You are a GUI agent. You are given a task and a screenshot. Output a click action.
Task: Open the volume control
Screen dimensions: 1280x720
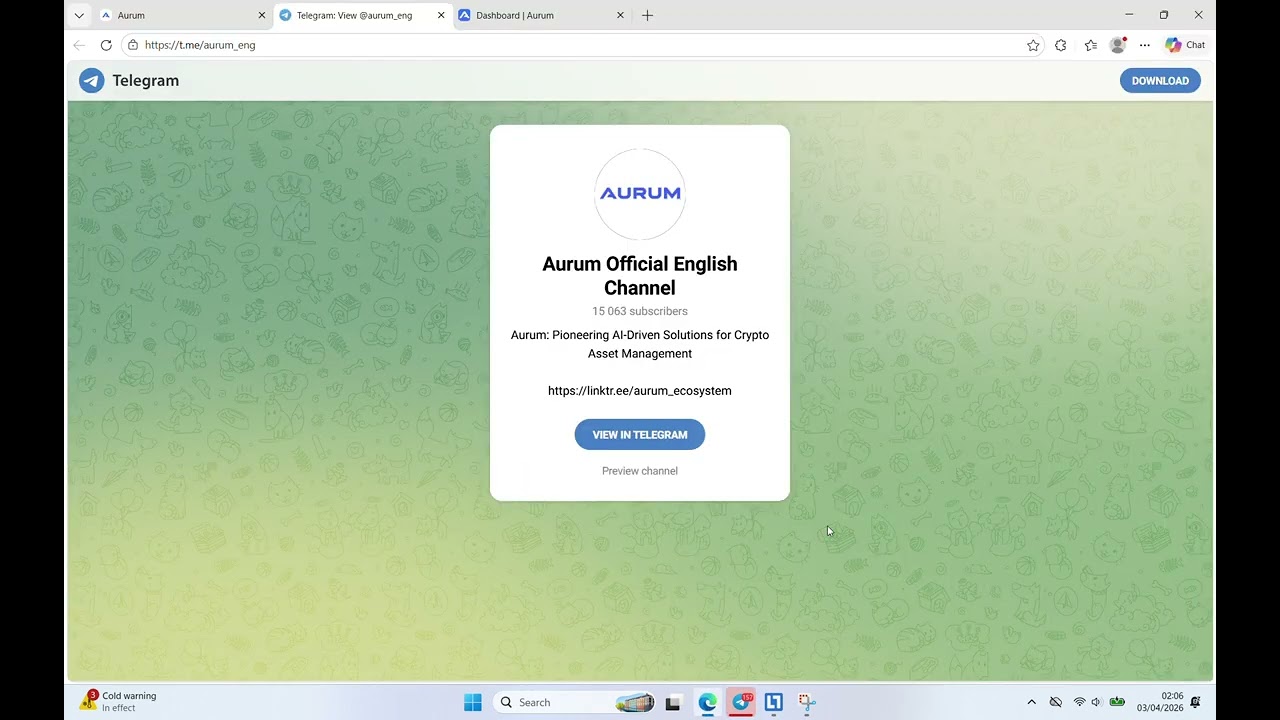click(x=1096, y=702)
